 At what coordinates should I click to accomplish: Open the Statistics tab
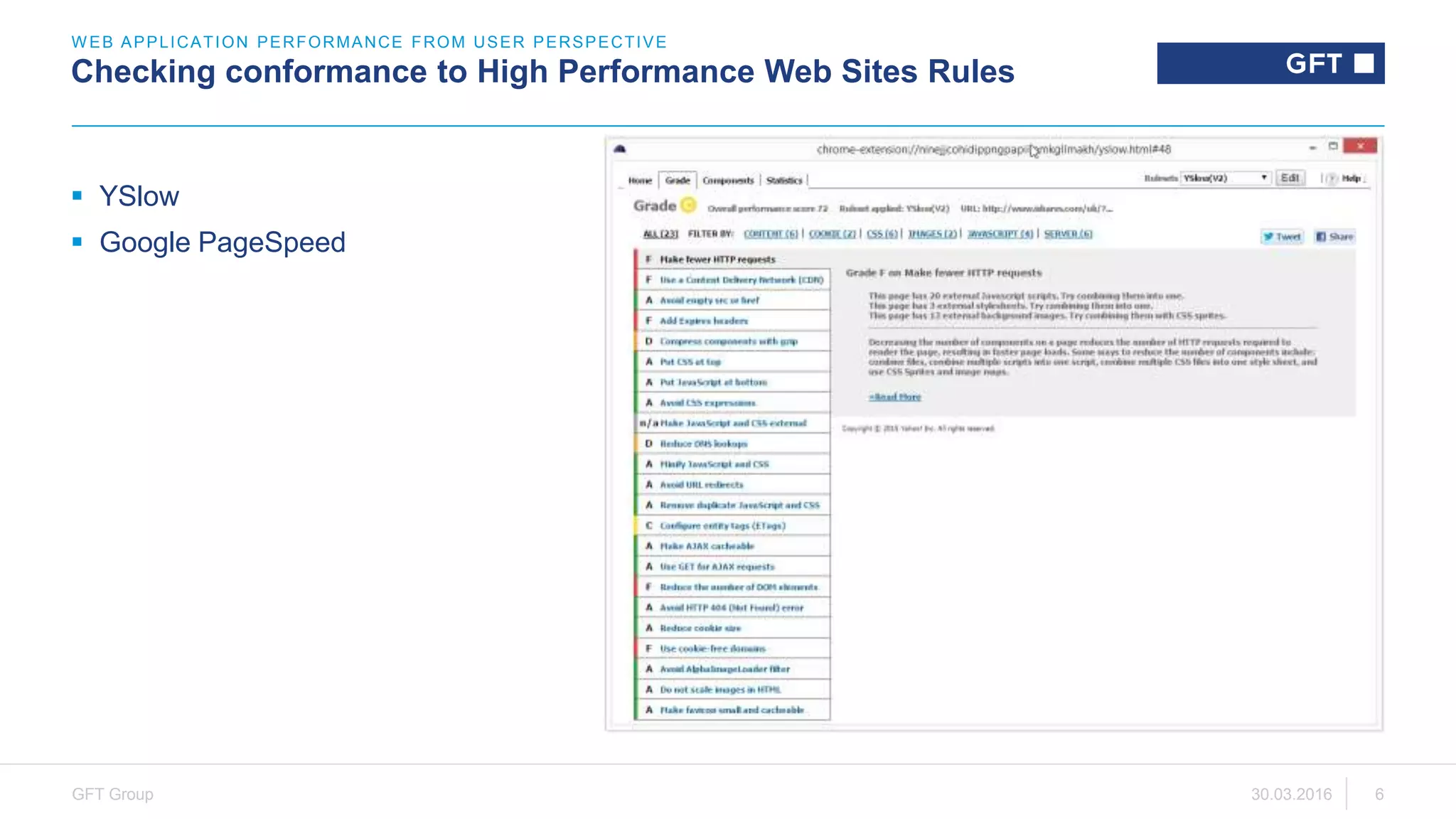[784, 181]
